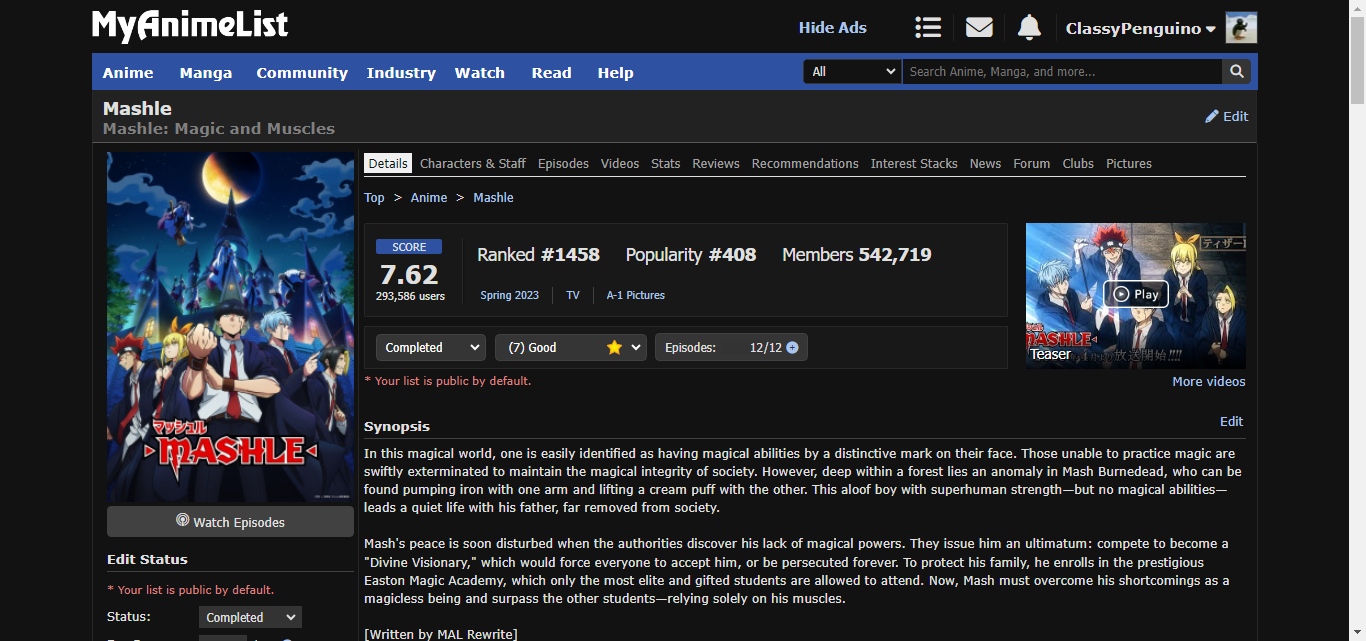Viewport: 1366px width, 641px height.
Task: Switch to the Videos tab
Action: click(620, 163)
